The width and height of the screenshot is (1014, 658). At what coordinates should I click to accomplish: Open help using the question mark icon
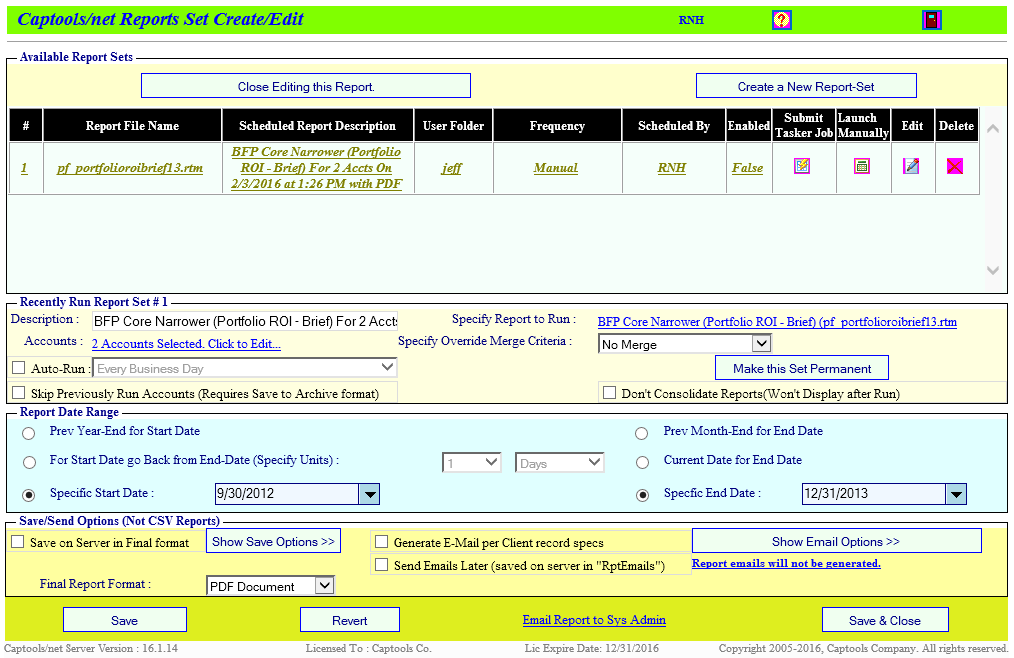pos(781,19)
